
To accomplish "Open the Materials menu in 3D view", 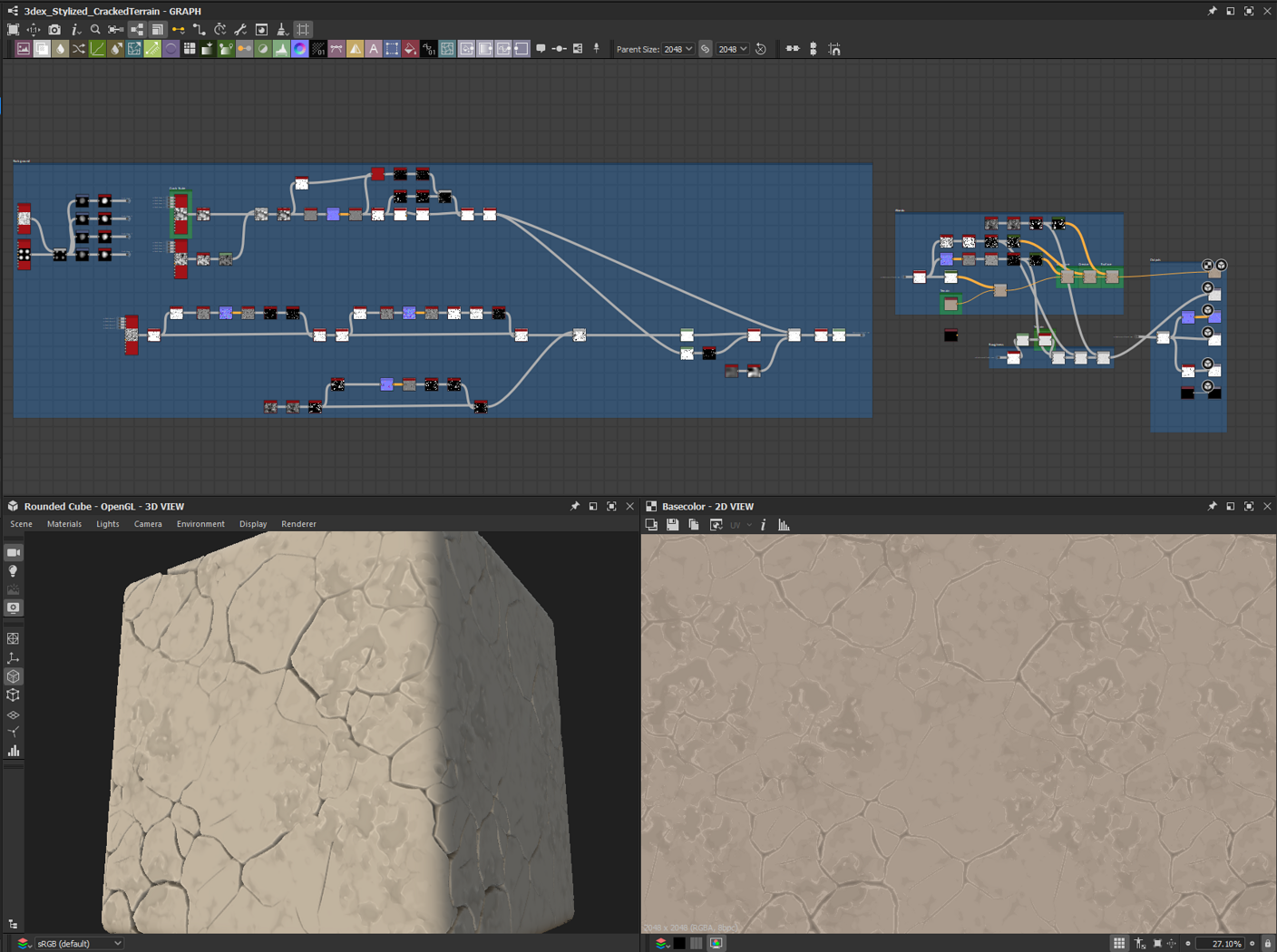I will pos(63,524).
